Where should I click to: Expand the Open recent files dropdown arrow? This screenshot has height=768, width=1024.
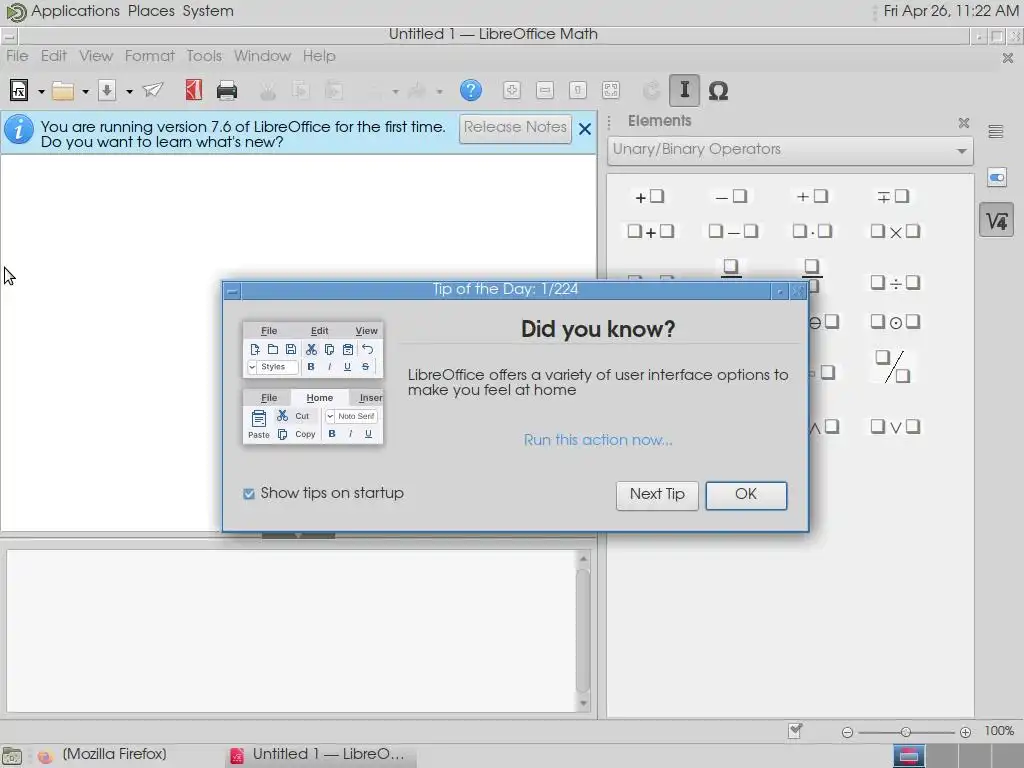pyautogui.click(x=85, y=91)
